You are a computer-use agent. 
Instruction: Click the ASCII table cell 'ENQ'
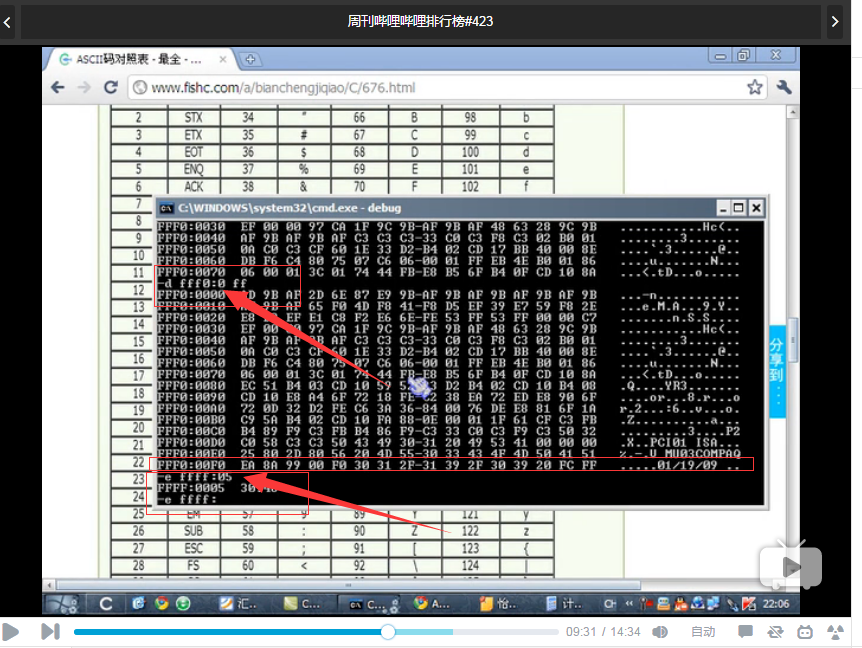(194, 169)
